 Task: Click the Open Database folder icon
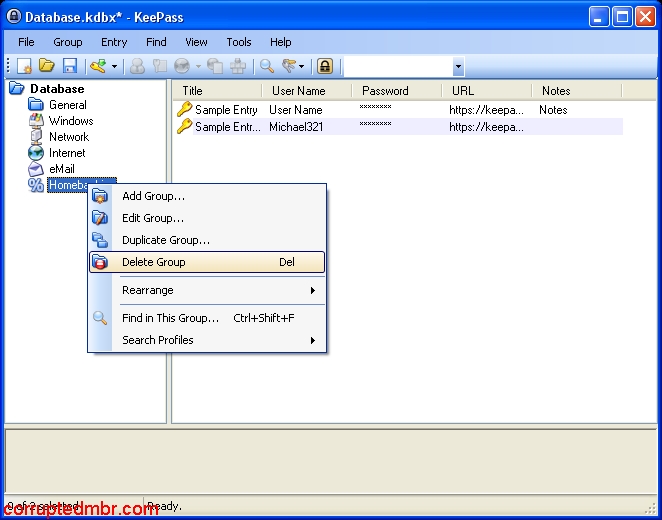47,66
